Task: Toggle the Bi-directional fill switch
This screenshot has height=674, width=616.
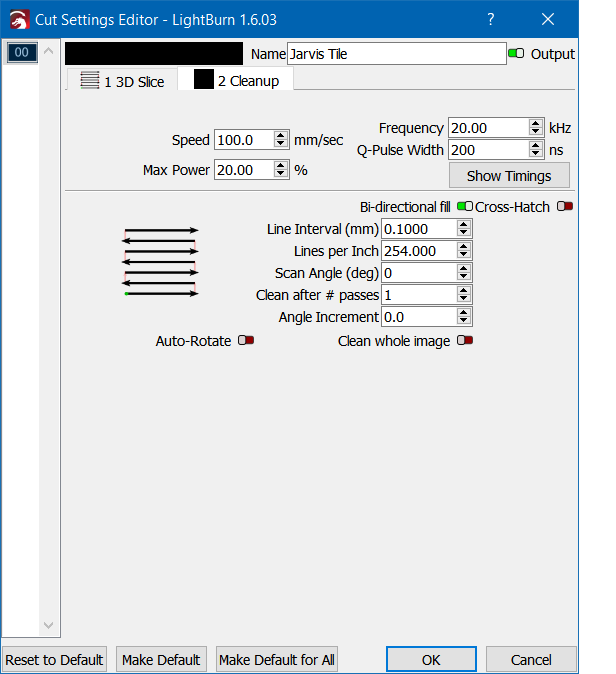Action: pos(465,206)
